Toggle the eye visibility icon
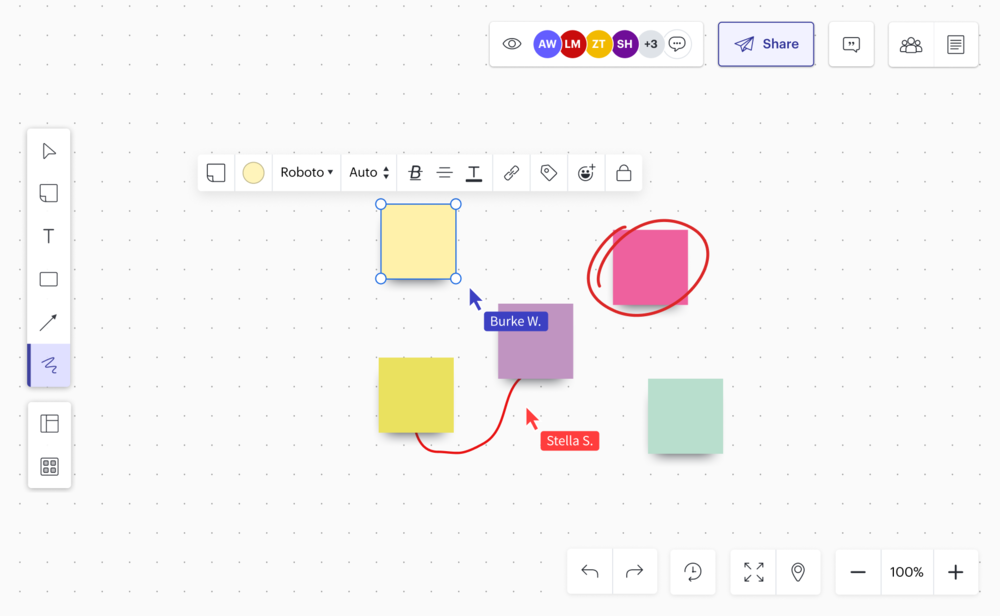1000x616 pixels. [512, 44]
